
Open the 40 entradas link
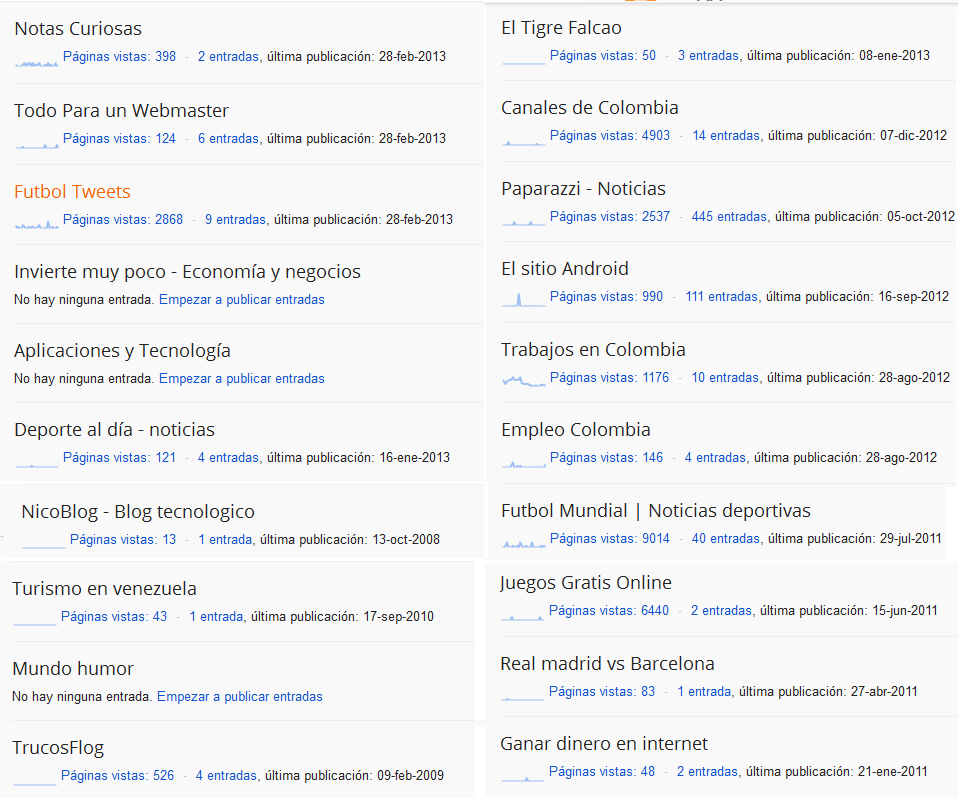point(725,539)
